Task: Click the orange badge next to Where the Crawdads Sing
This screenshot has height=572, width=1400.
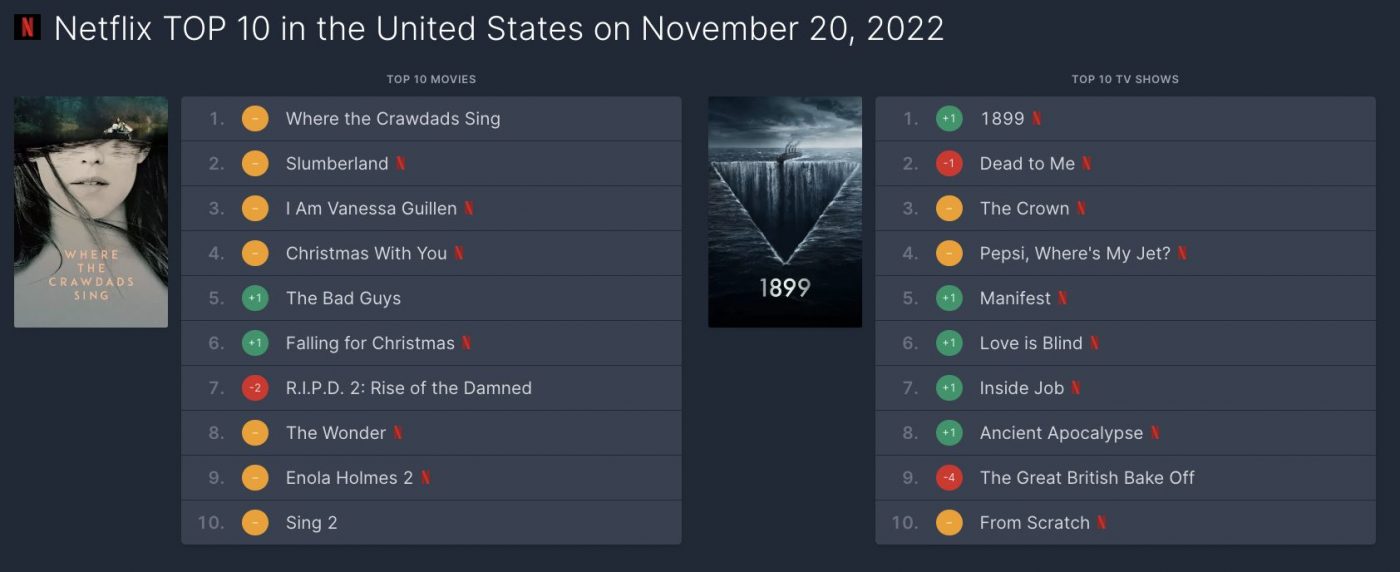Action: tap(255, 119)
